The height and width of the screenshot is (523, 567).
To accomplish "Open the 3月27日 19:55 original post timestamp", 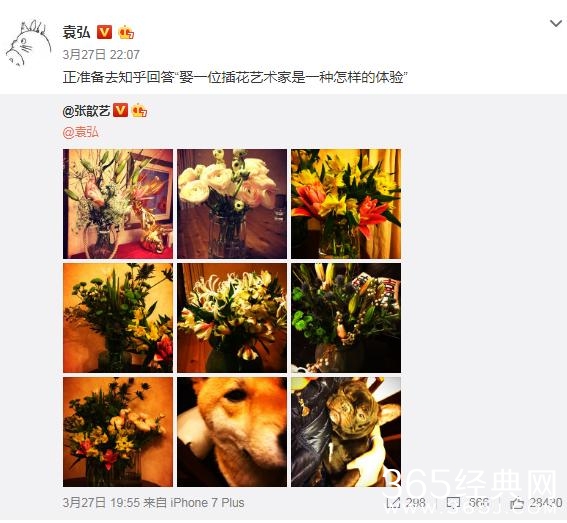I will point(101,503).
